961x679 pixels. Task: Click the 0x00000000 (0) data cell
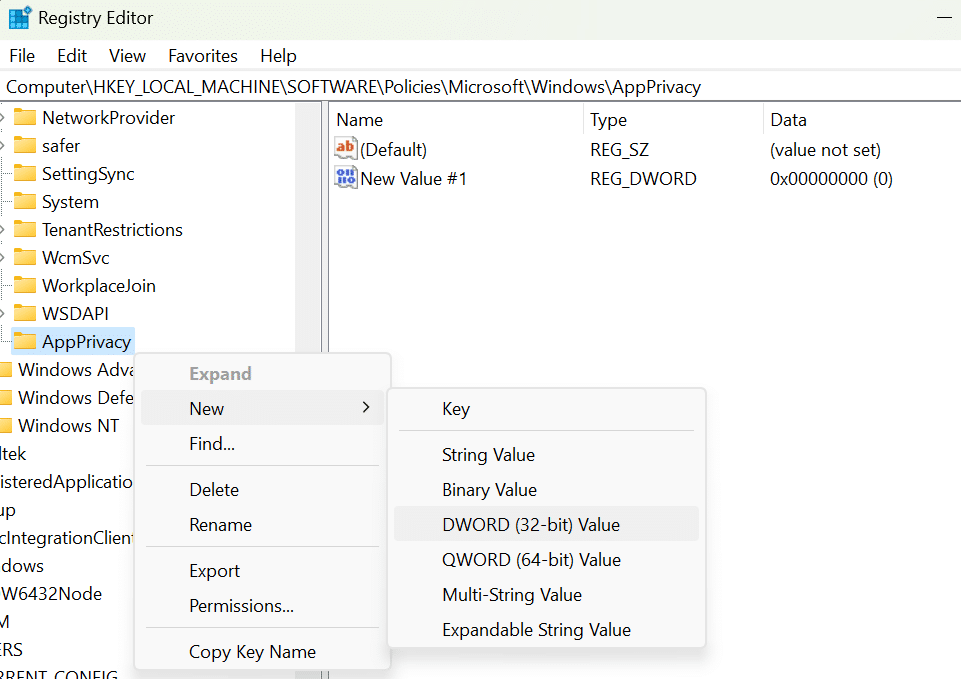pyautogui.click(x=831, y=178)
